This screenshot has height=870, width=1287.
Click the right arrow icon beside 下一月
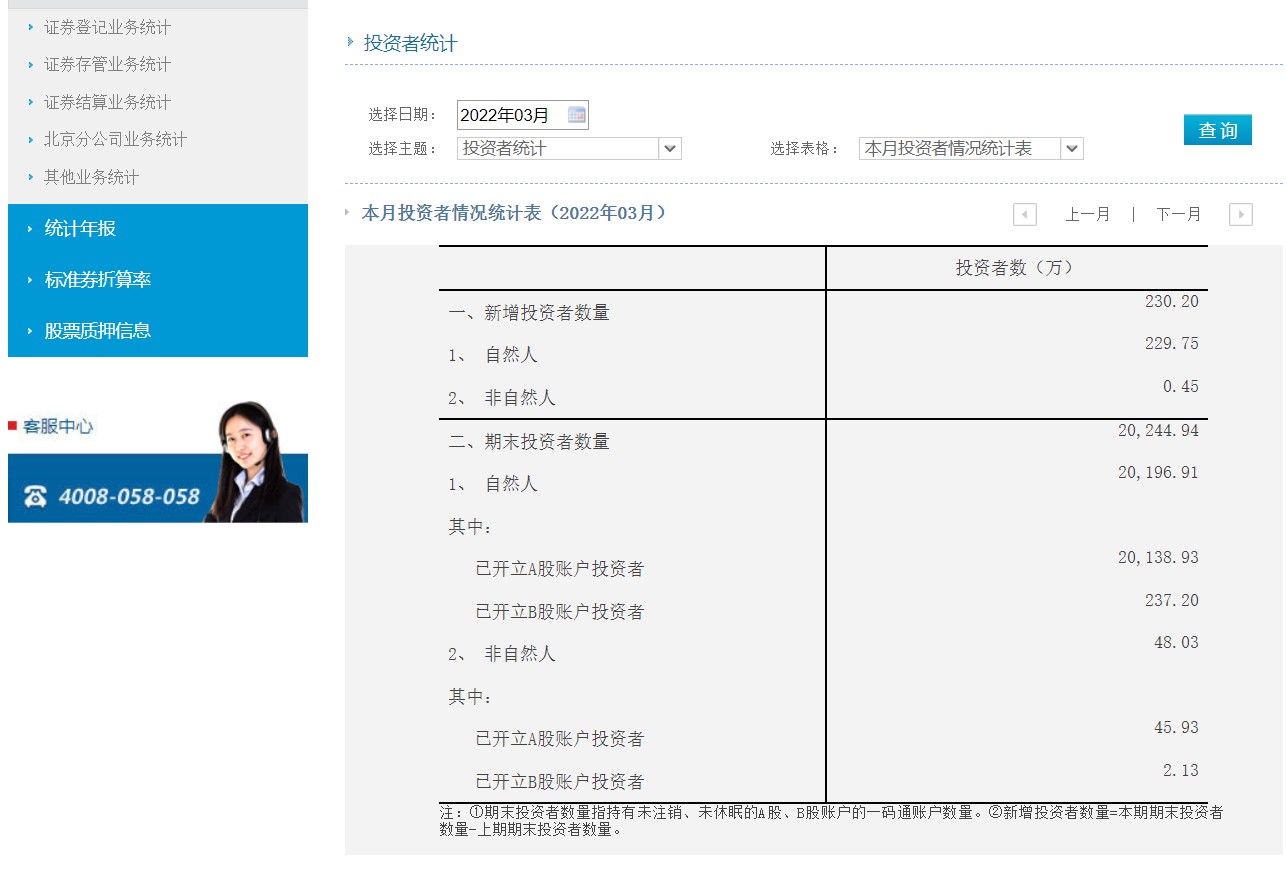(x=1241, y=213)
